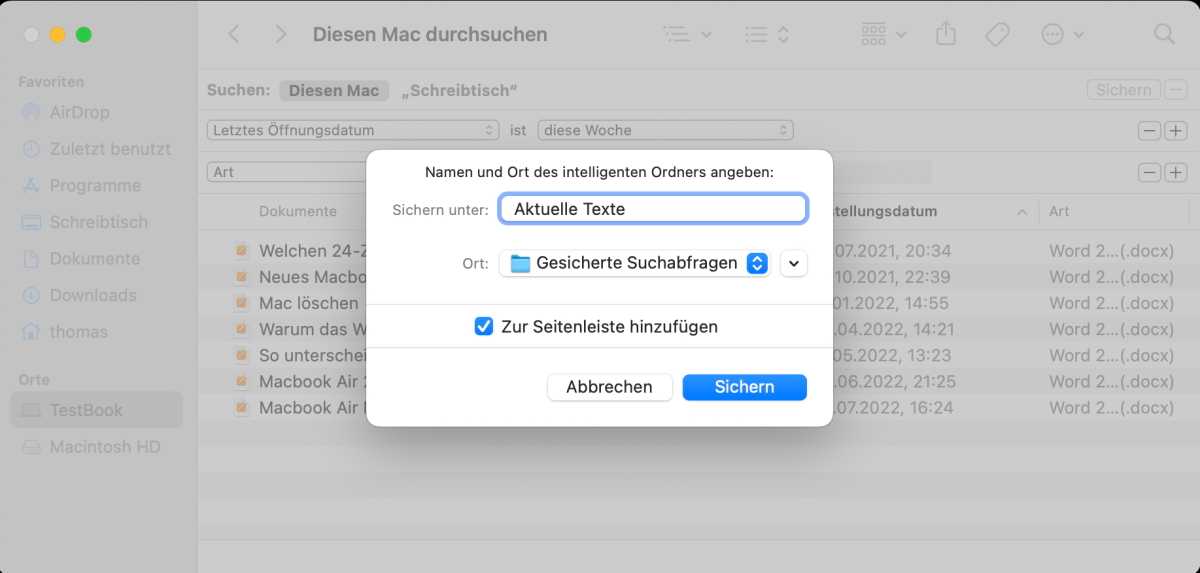Image resolution: width=1200 pixels, height=573 pixels.
Task: Click the date ending '.07.2022, 16:24'
Action: [x=893, y=407]
